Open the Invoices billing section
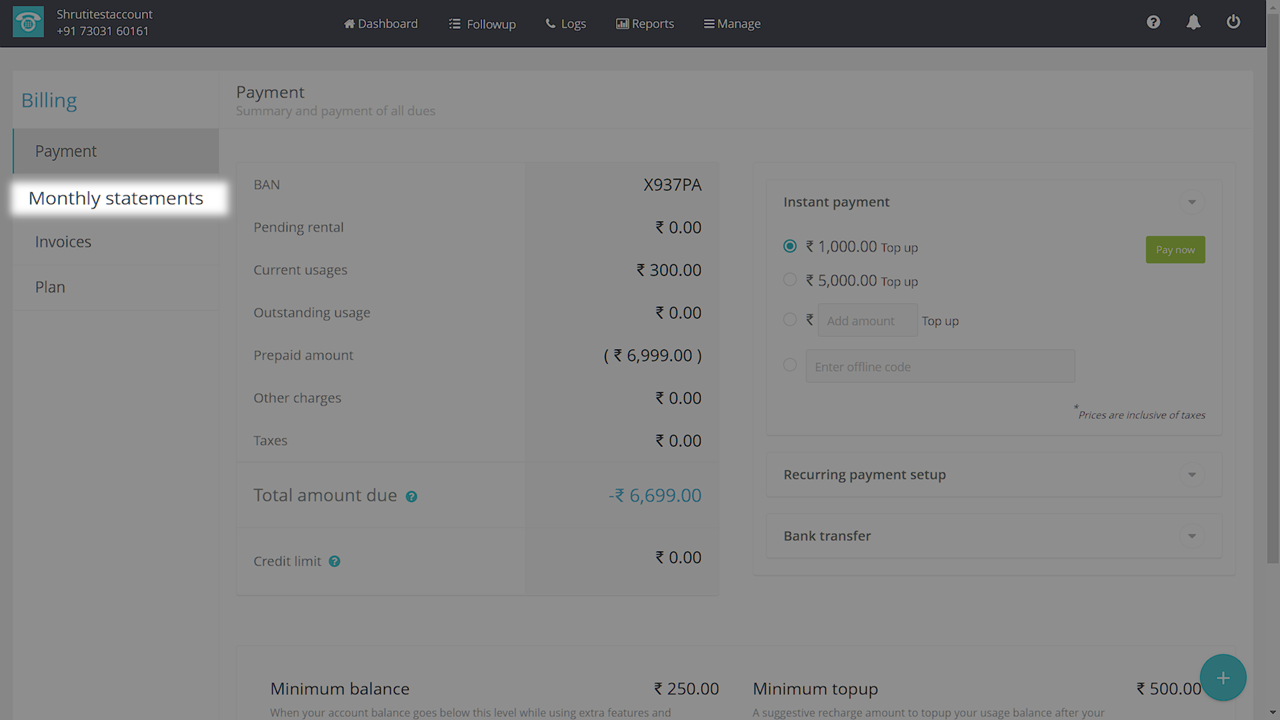The width and height of the screenshot is (1280, 720). (63, 242)
